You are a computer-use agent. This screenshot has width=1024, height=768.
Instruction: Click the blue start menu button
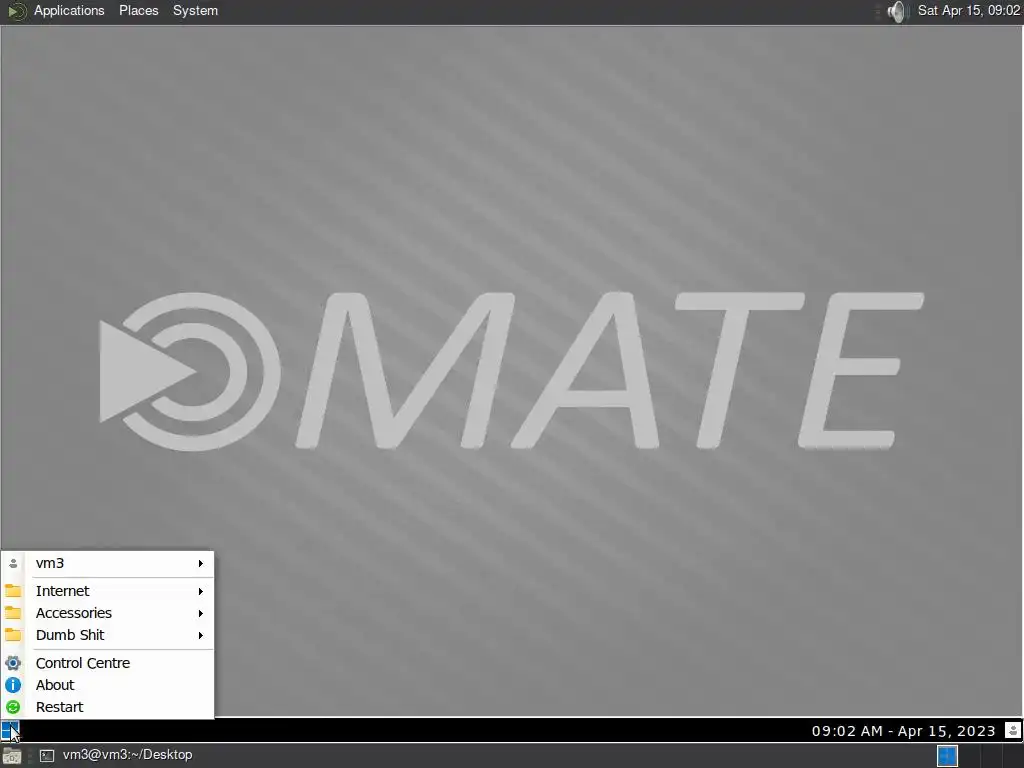(x=10, y=730)
